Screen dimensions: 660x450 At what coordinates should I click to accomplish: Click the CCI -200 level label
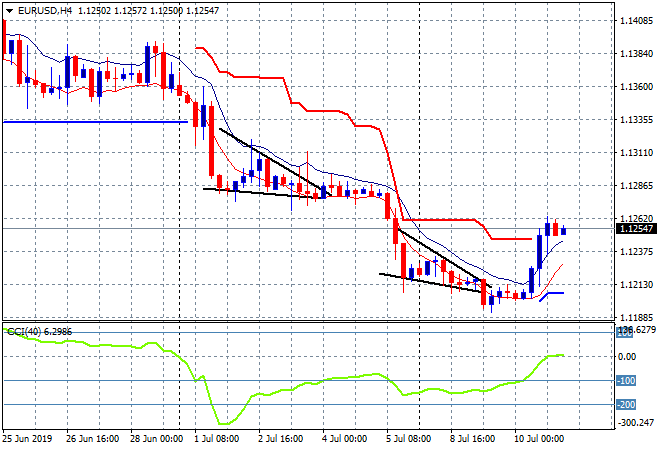click(x=626, y=405)
